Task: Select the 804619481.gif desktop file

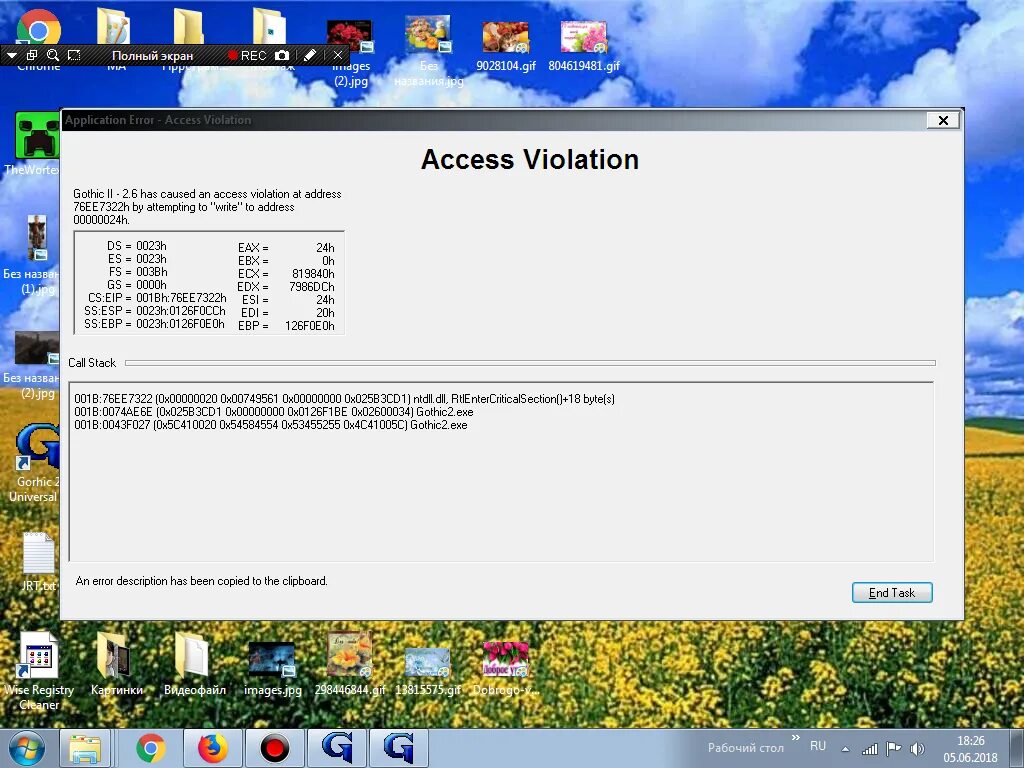Action: click(x=584, y=46)
